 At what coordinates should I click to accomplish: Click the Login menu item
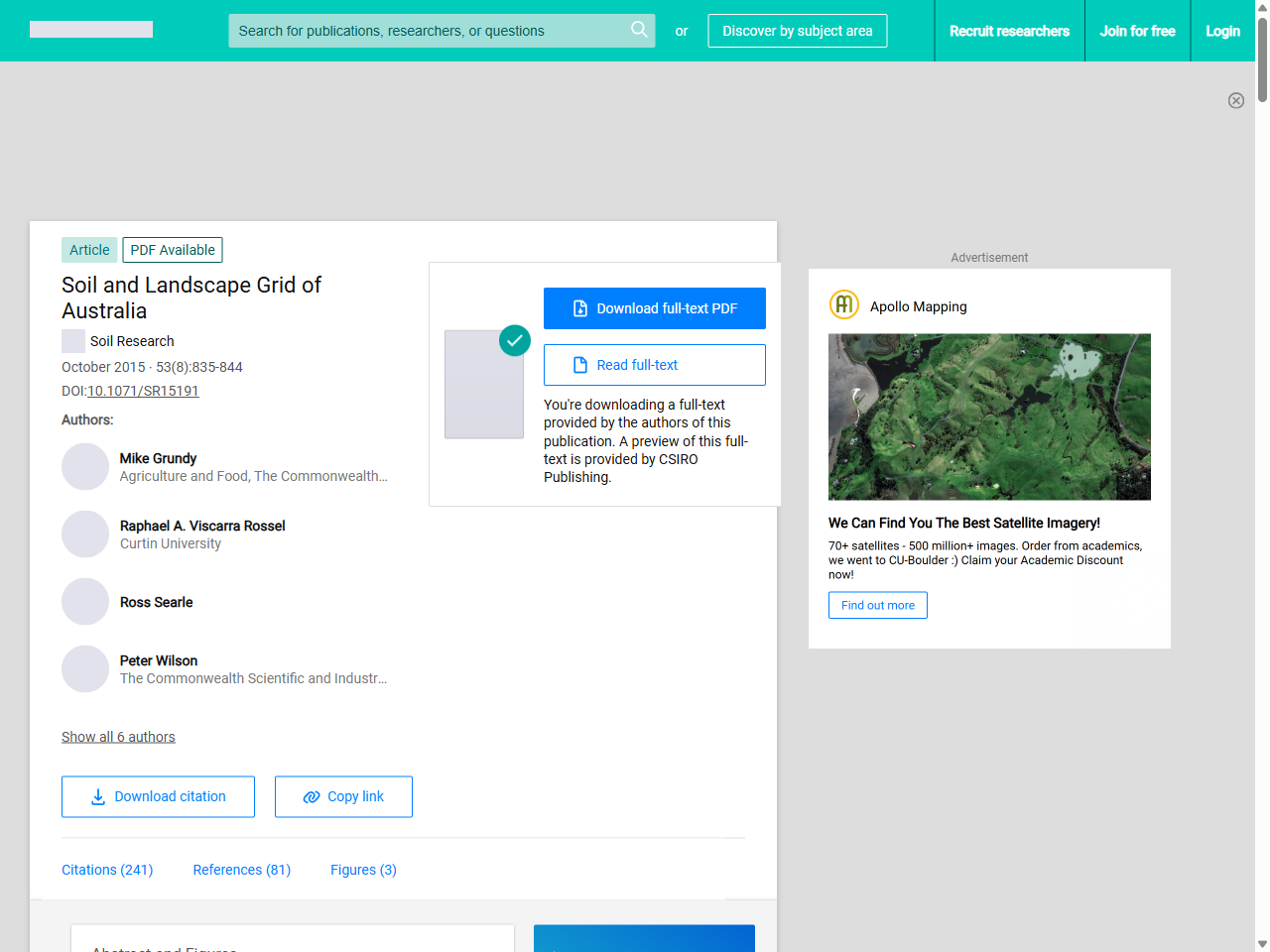[1222, 31]
